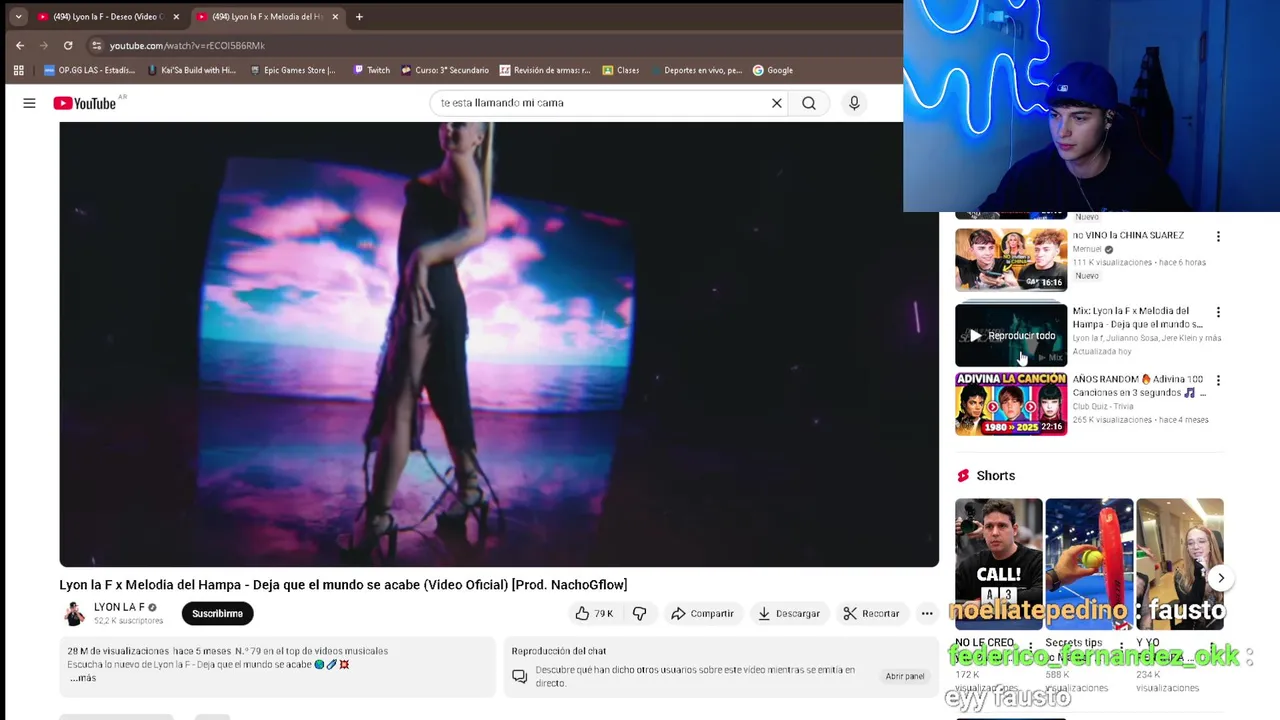
Task: Open options for Mix: Lyon la F
Action: (1218, 312)
